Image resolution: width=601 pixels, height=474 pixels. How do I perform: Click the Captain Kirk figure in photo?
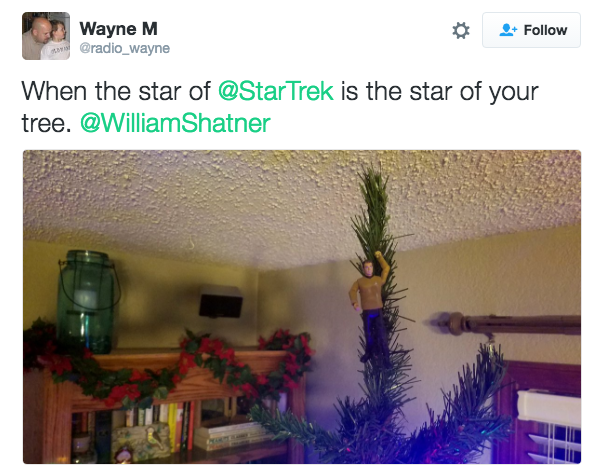370,307
